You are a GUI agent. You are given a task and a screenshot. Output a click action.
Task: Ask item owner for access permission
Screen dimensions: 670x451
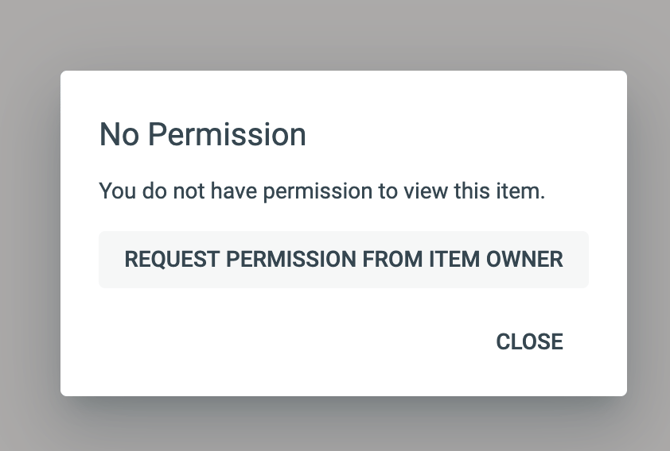tap(344, 259)
